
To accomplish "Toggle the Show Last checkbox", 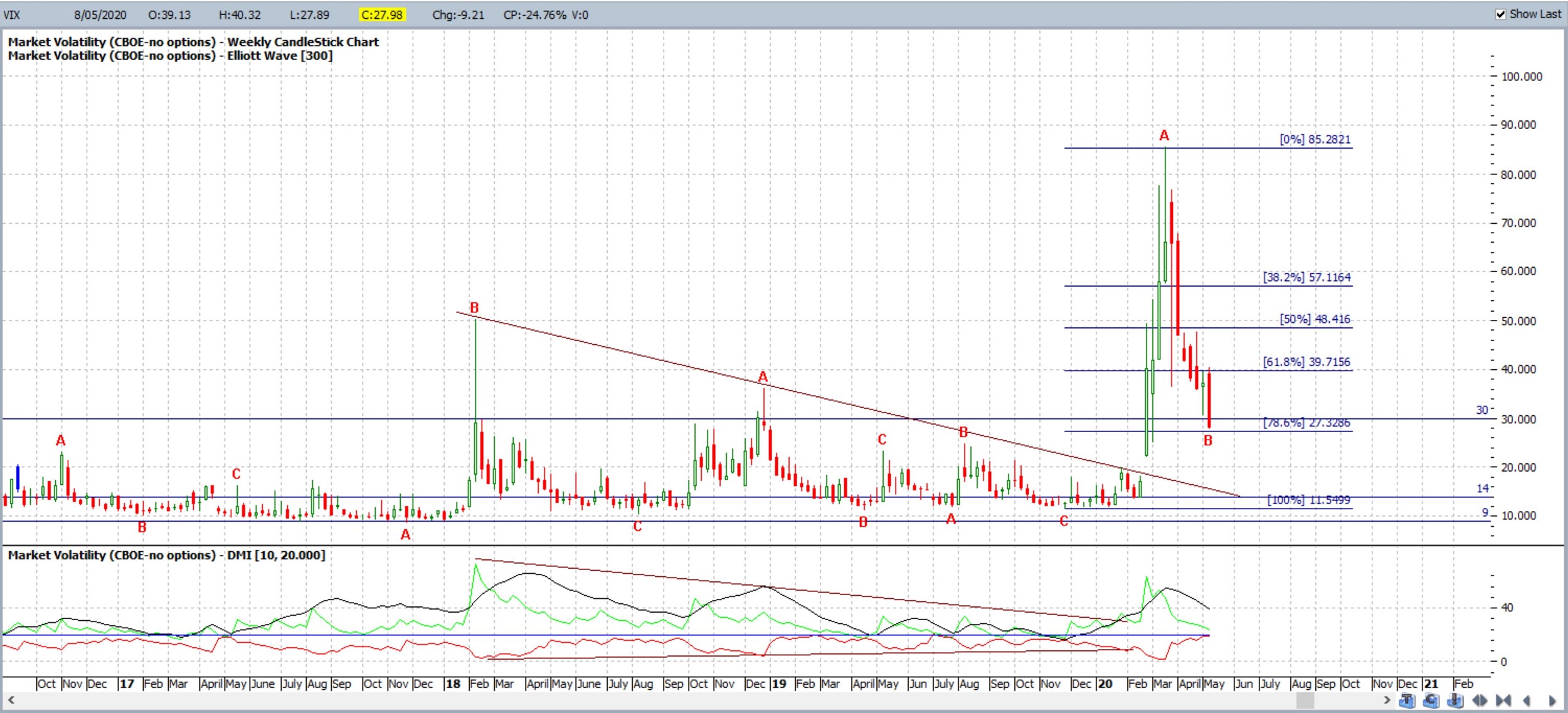I will pos(1500,14).
